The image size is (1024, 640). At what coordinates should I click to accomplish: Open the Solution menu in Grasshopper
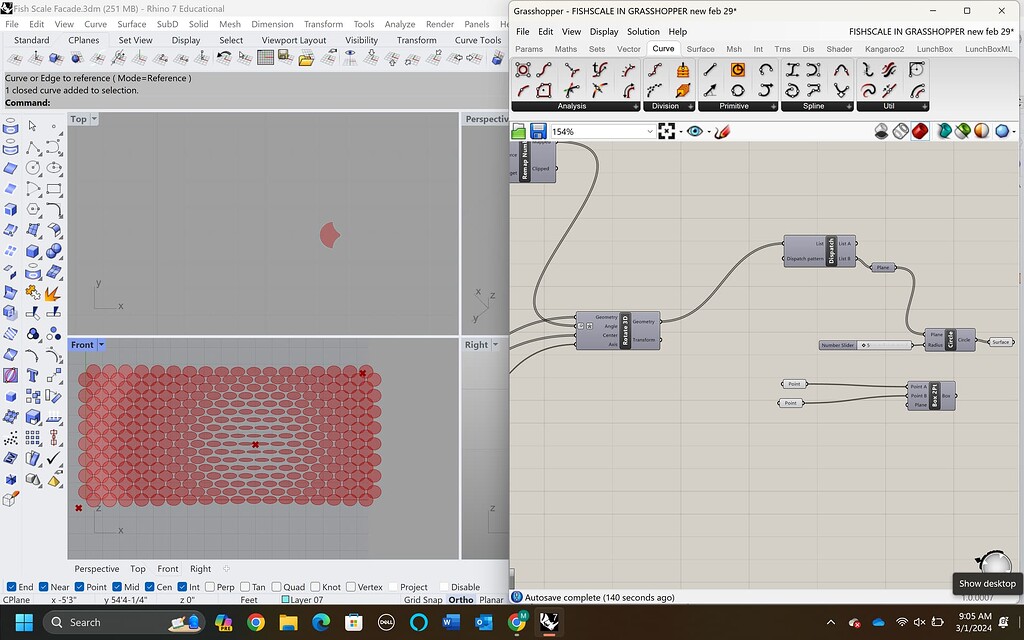(643, 32)
